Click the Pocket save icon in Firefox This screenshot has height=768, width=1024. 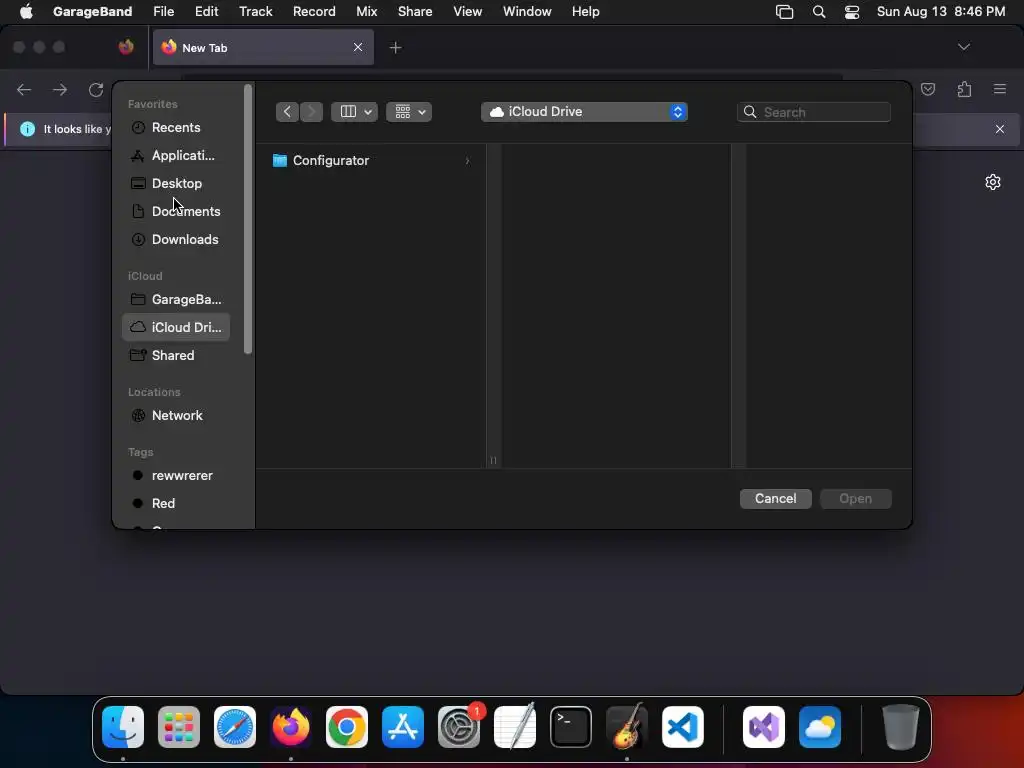click(928, 89)
